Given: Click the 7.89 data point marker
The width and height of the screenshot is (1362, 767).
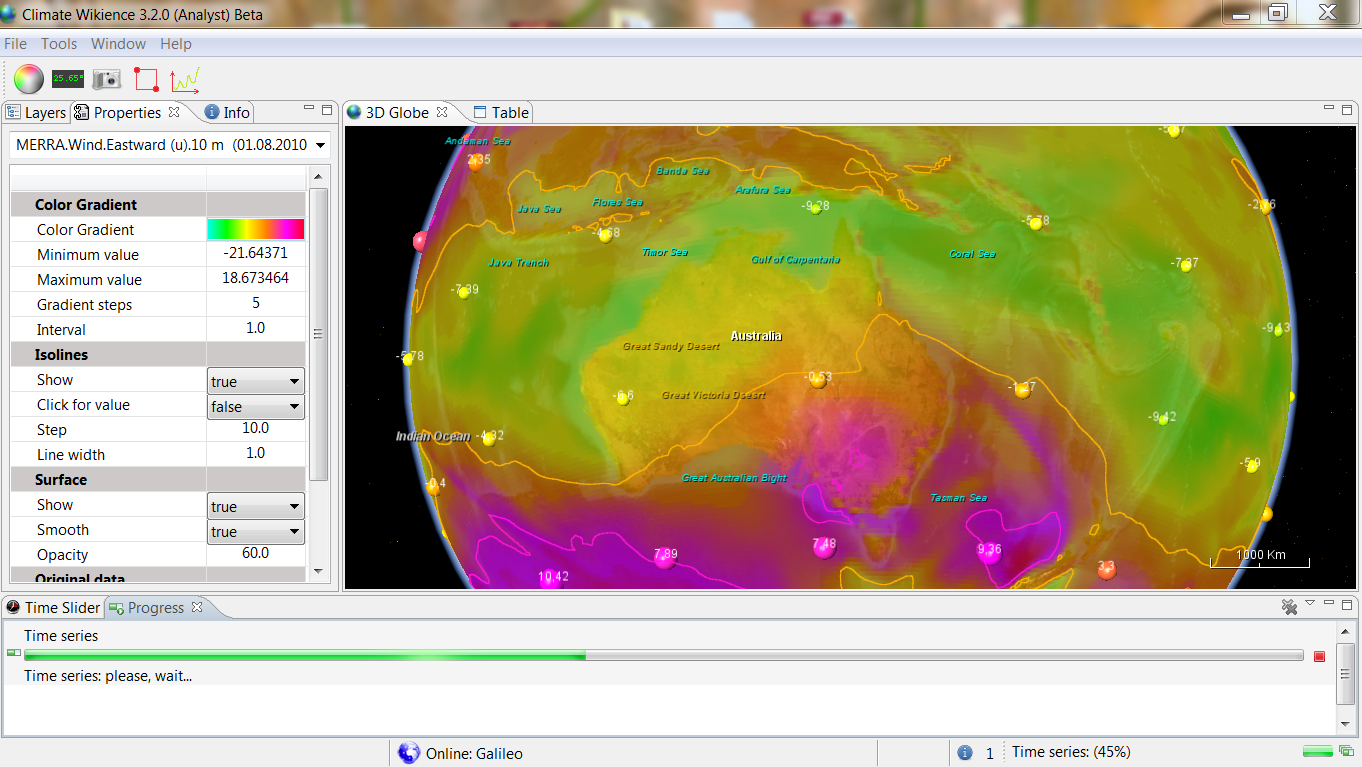Looking at the screenshot, I should (665, 556).
